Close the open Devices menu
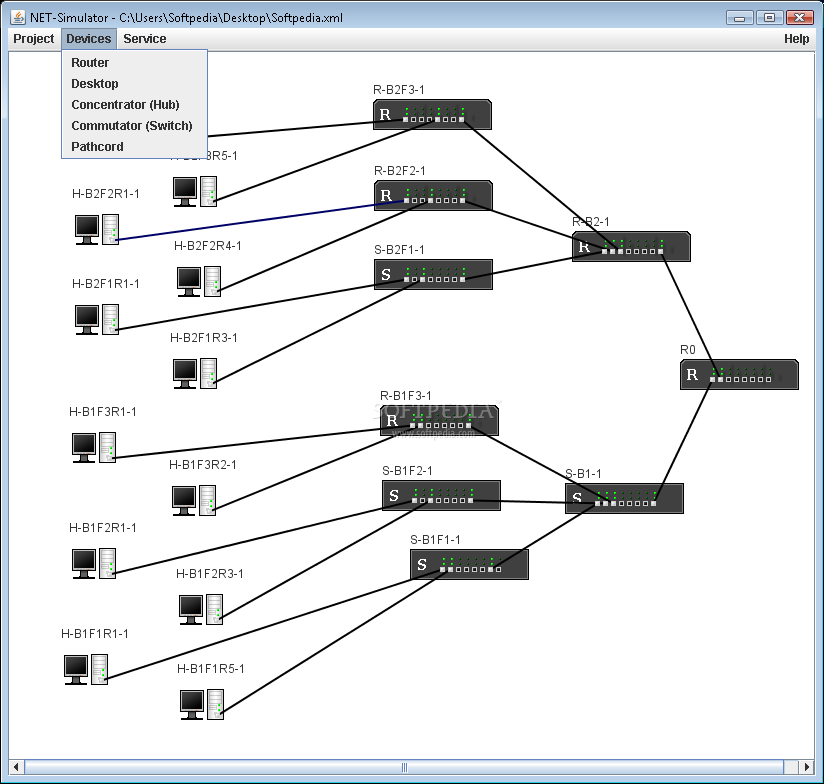This screenshot has width=824, height=784. 89,39
